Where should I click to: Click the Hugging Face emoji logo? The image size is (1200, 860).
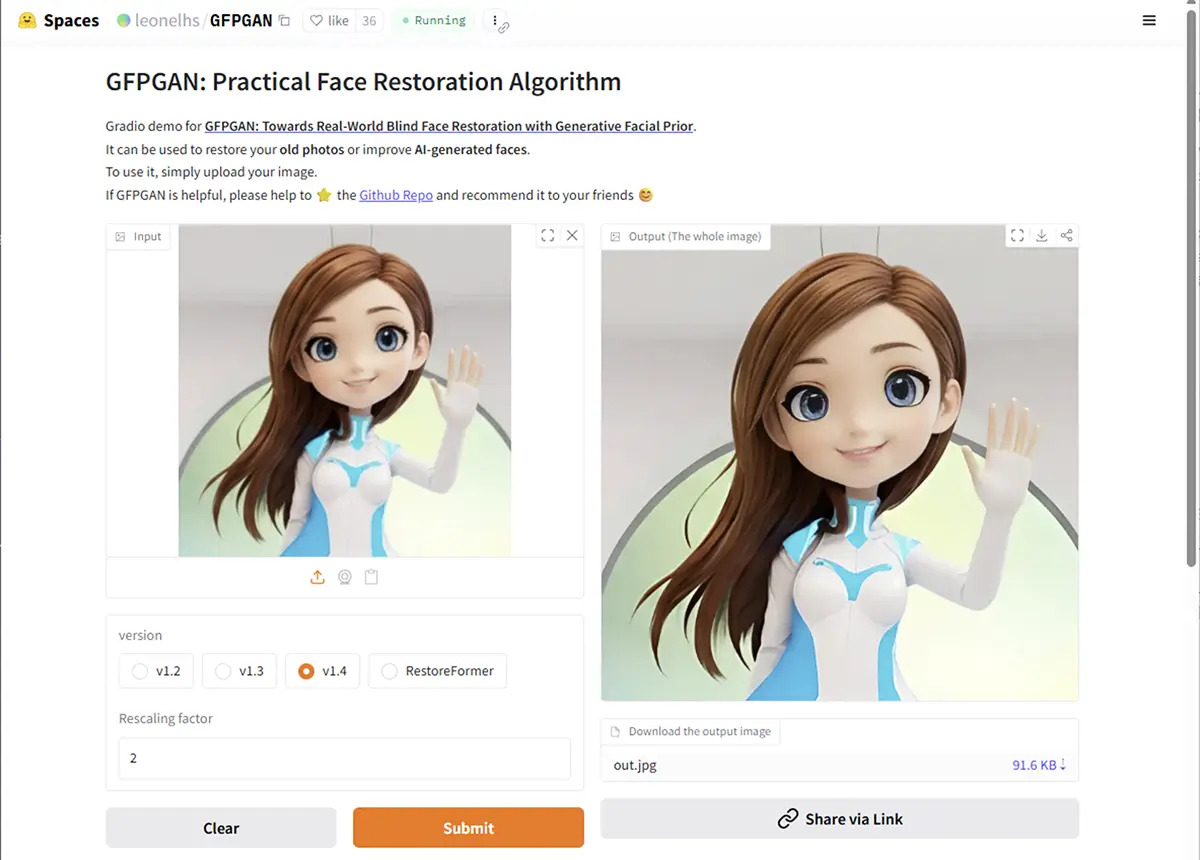(27, 19)
